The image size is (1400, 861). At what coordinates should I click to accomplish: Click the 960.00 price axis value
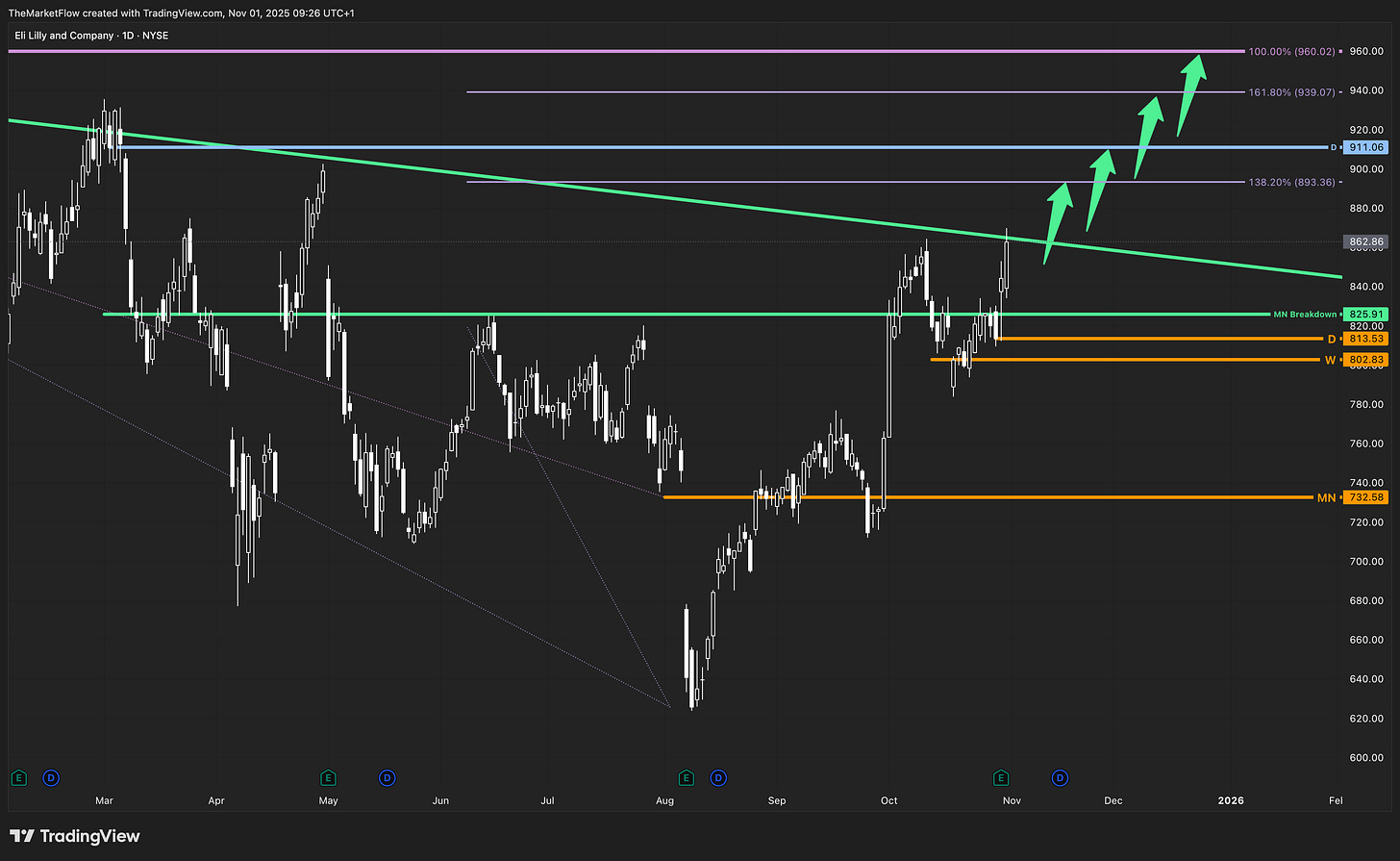pyautogui.click(x=1366, y=51)
